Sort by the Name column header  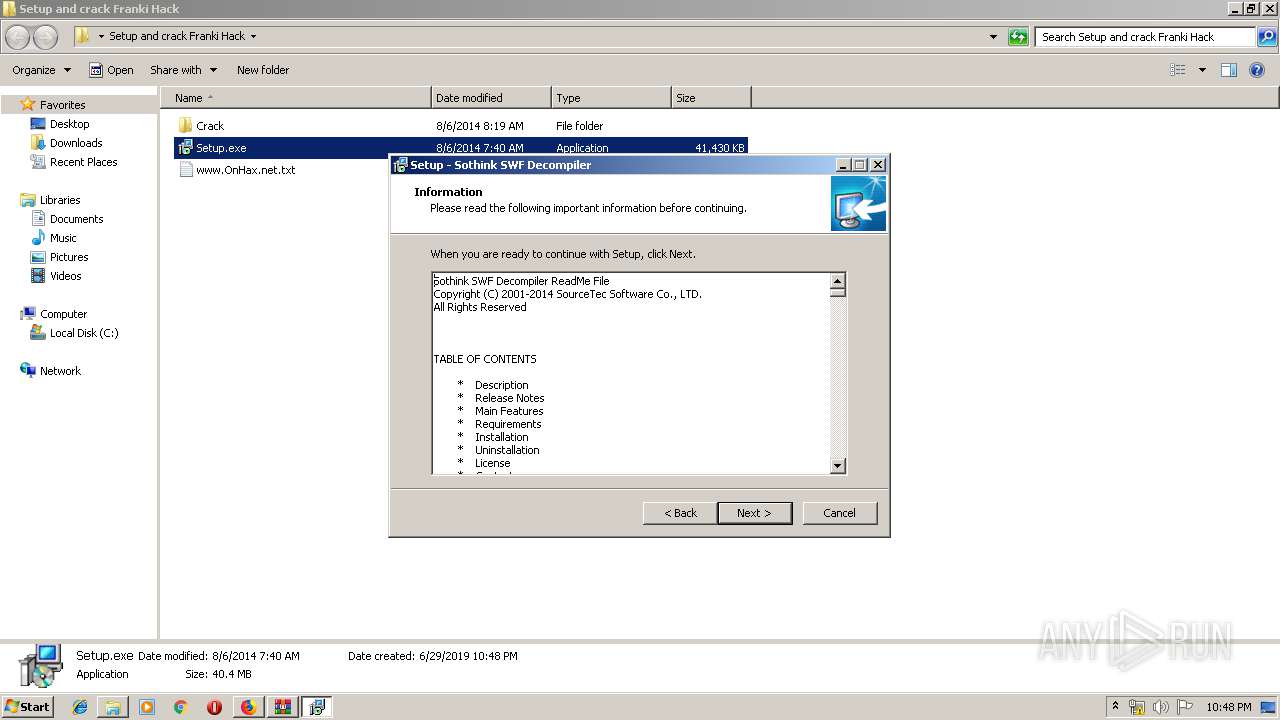297,98
